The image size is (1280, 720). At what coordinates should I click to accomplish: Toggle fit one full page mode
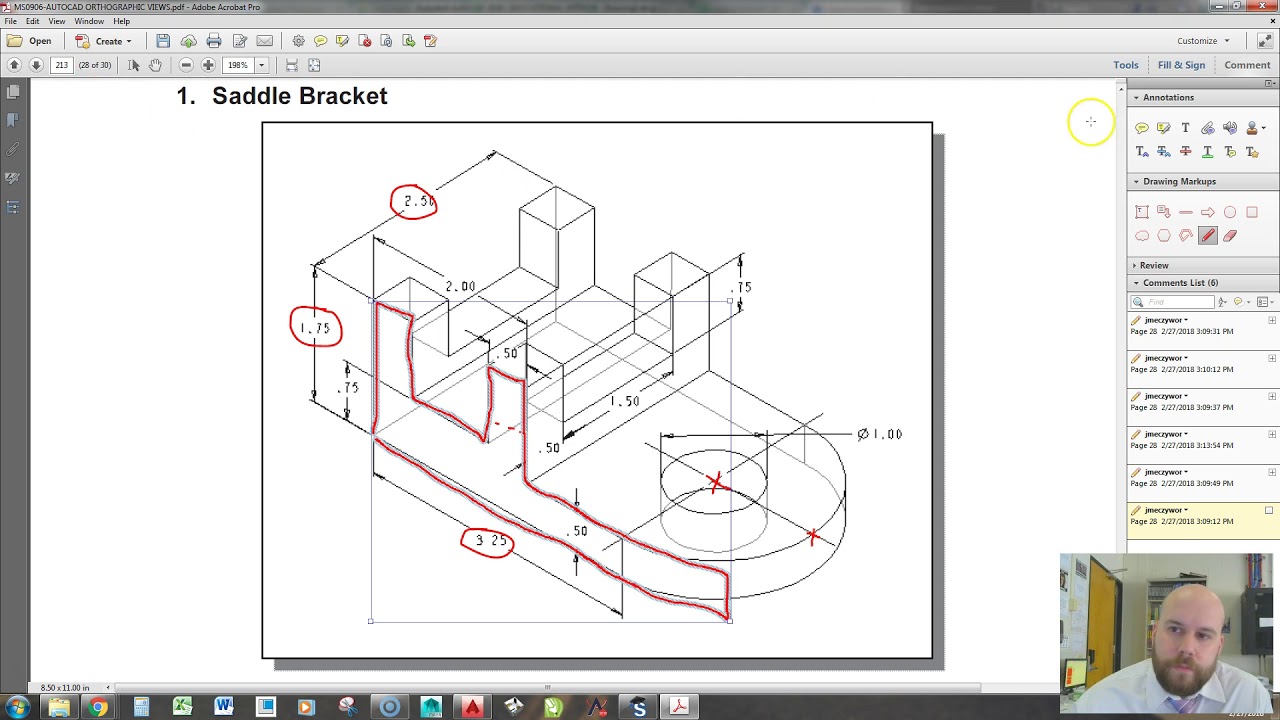click(313, 65)
